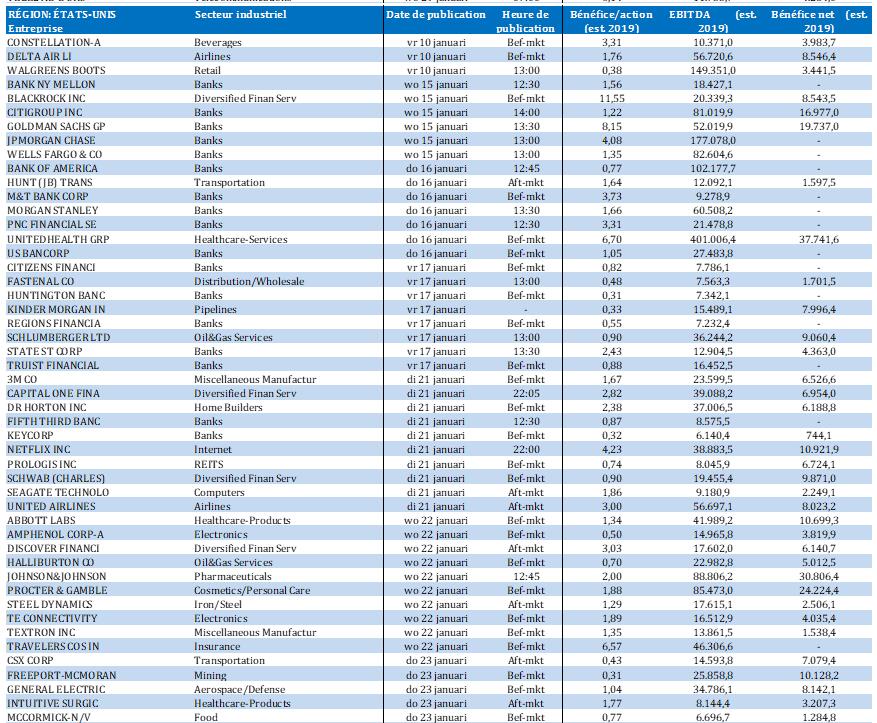Select net profit 744,1 in KEYCORP row

(819, 435)
